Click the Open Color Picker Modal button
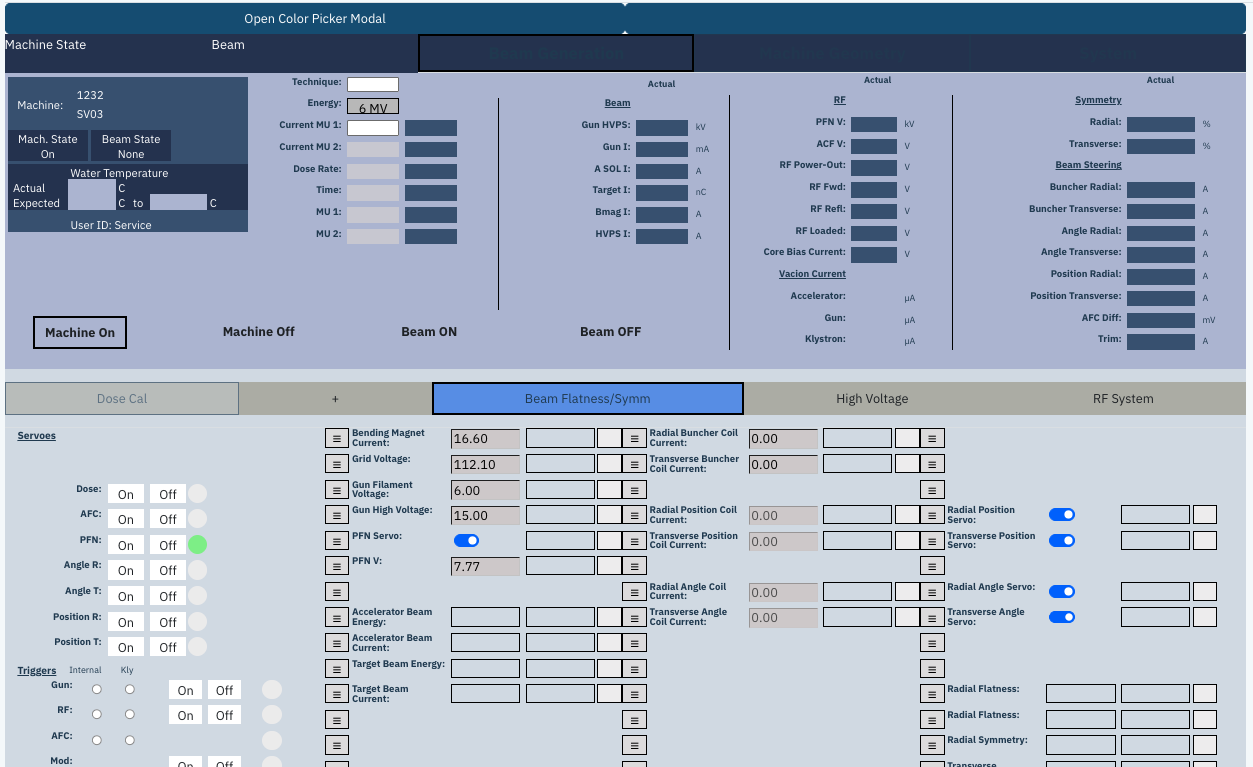The image size is (1253, 767). tap(315, 19)
